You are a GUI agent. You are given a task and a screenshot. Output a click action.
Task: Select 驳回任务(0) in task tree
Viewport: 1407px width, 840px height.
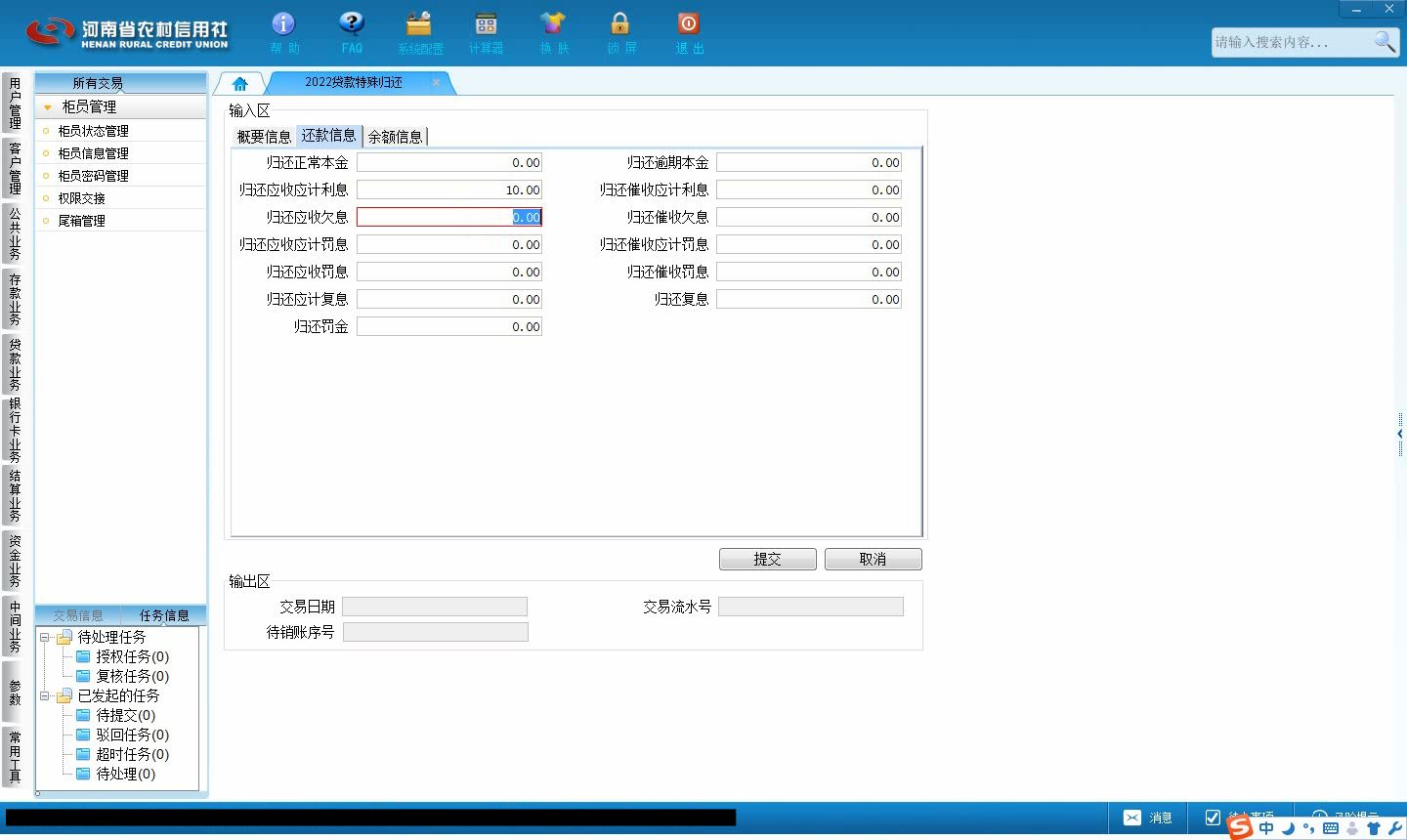[x=132, y=735]
